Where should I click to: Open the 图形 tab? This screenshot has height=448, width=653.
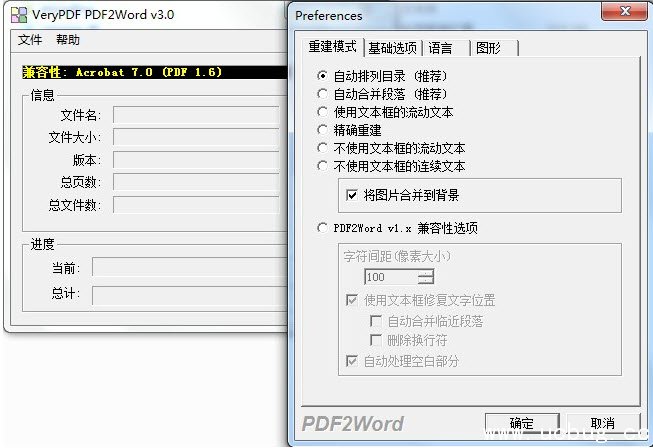click(489, 48)
